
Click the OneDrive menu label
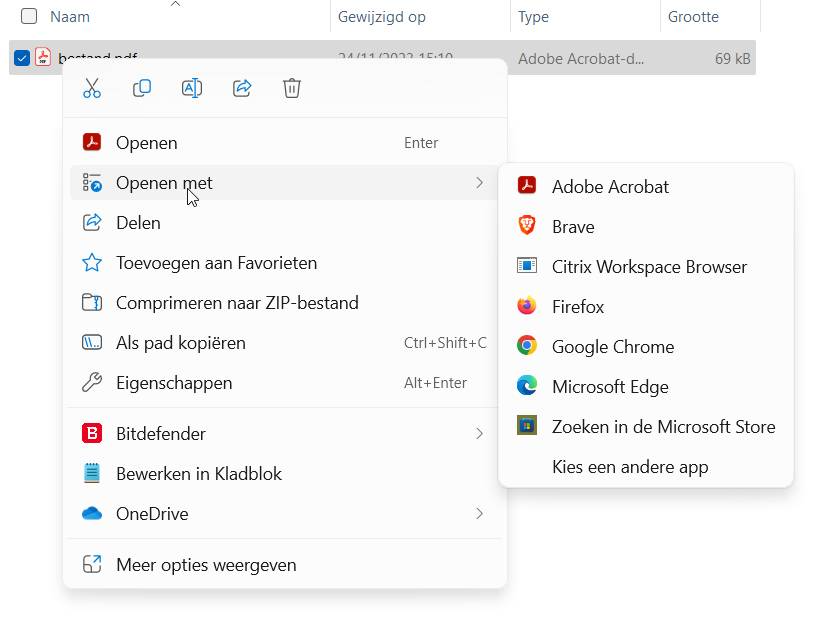(152, 513)
